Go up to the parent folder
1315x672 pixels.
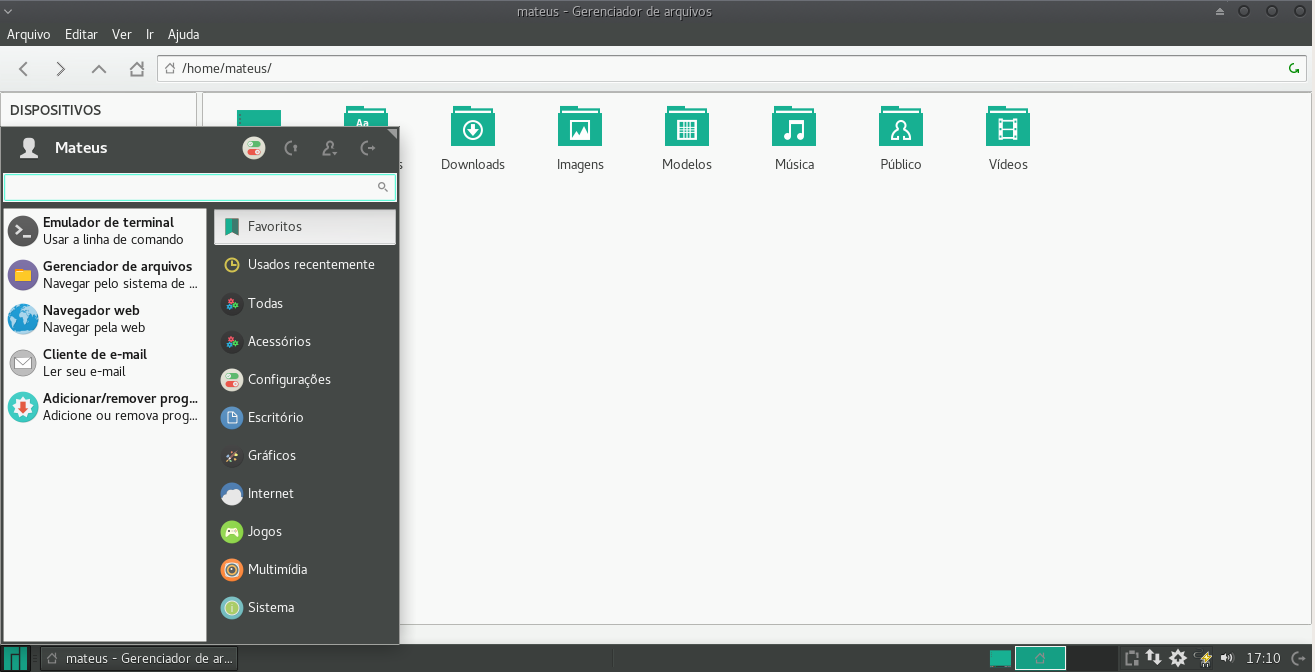pos(98,69)
